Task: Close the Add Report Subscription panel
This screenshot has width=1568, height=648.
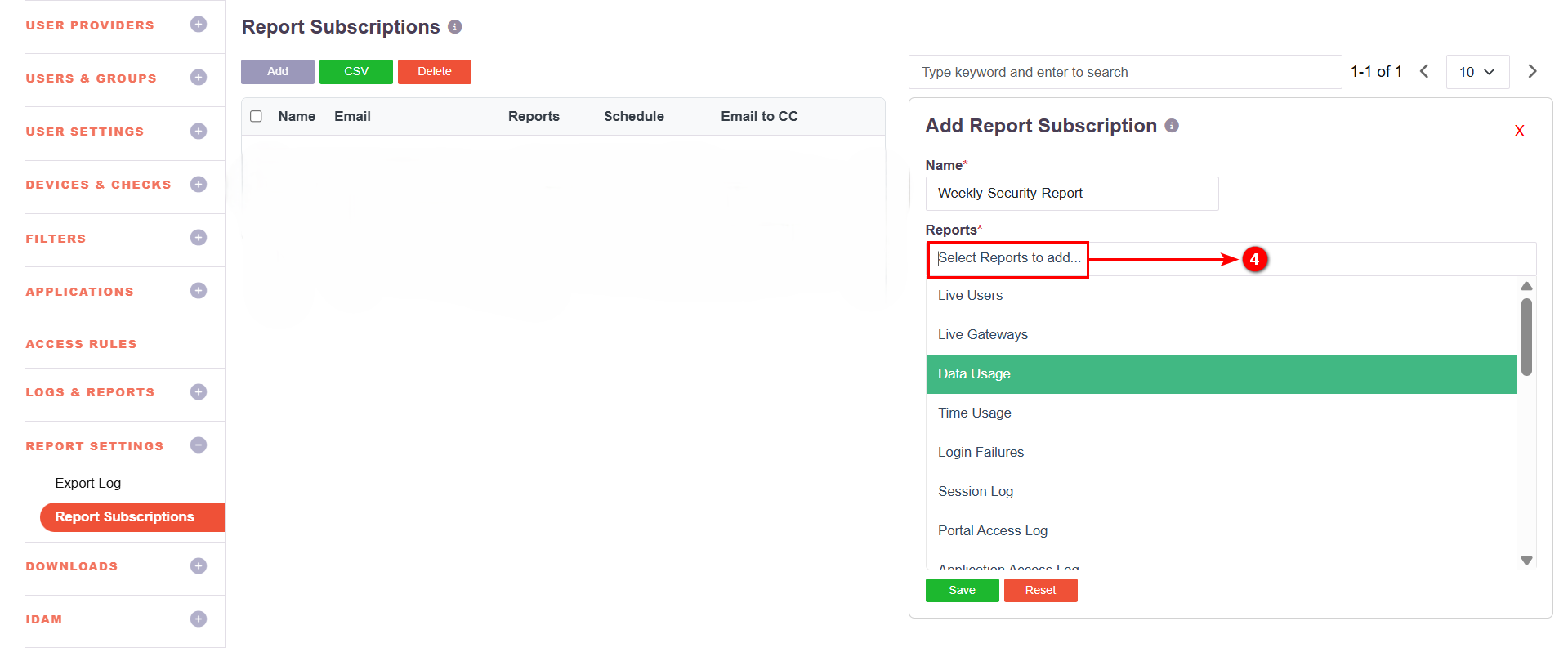Action: point(1519,132)
